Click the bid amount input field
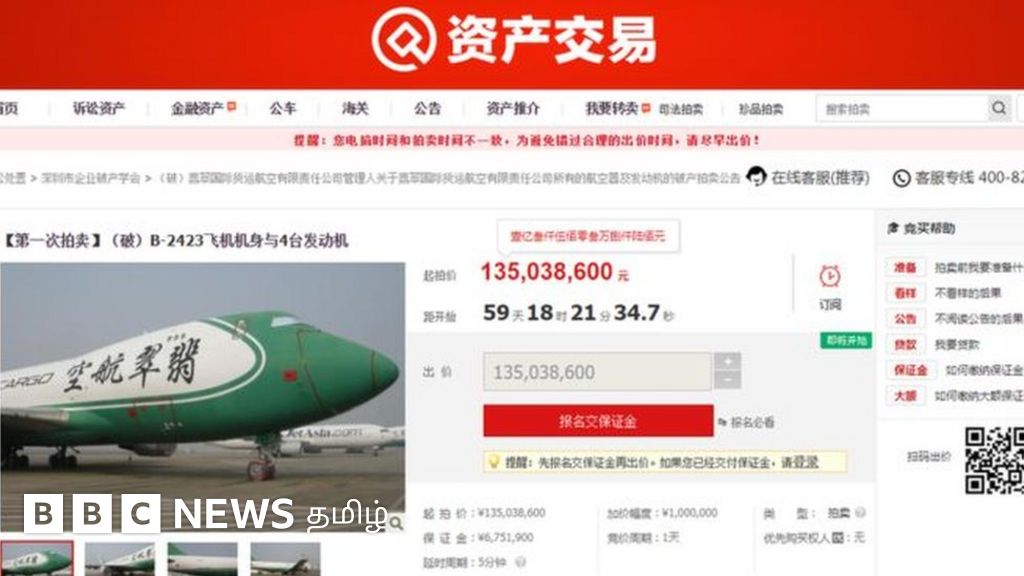1024x576 pixels. (597, 372)
